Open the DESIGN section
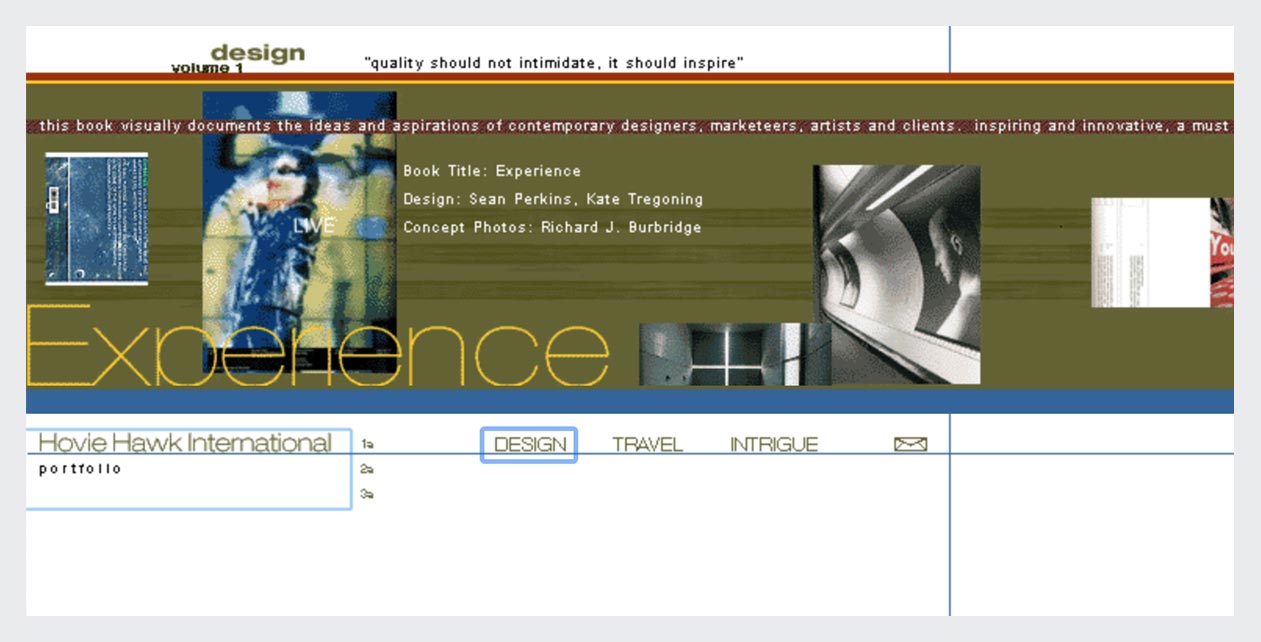The width and height of the screenshot is (1261, 642). (x=530, y=445)
